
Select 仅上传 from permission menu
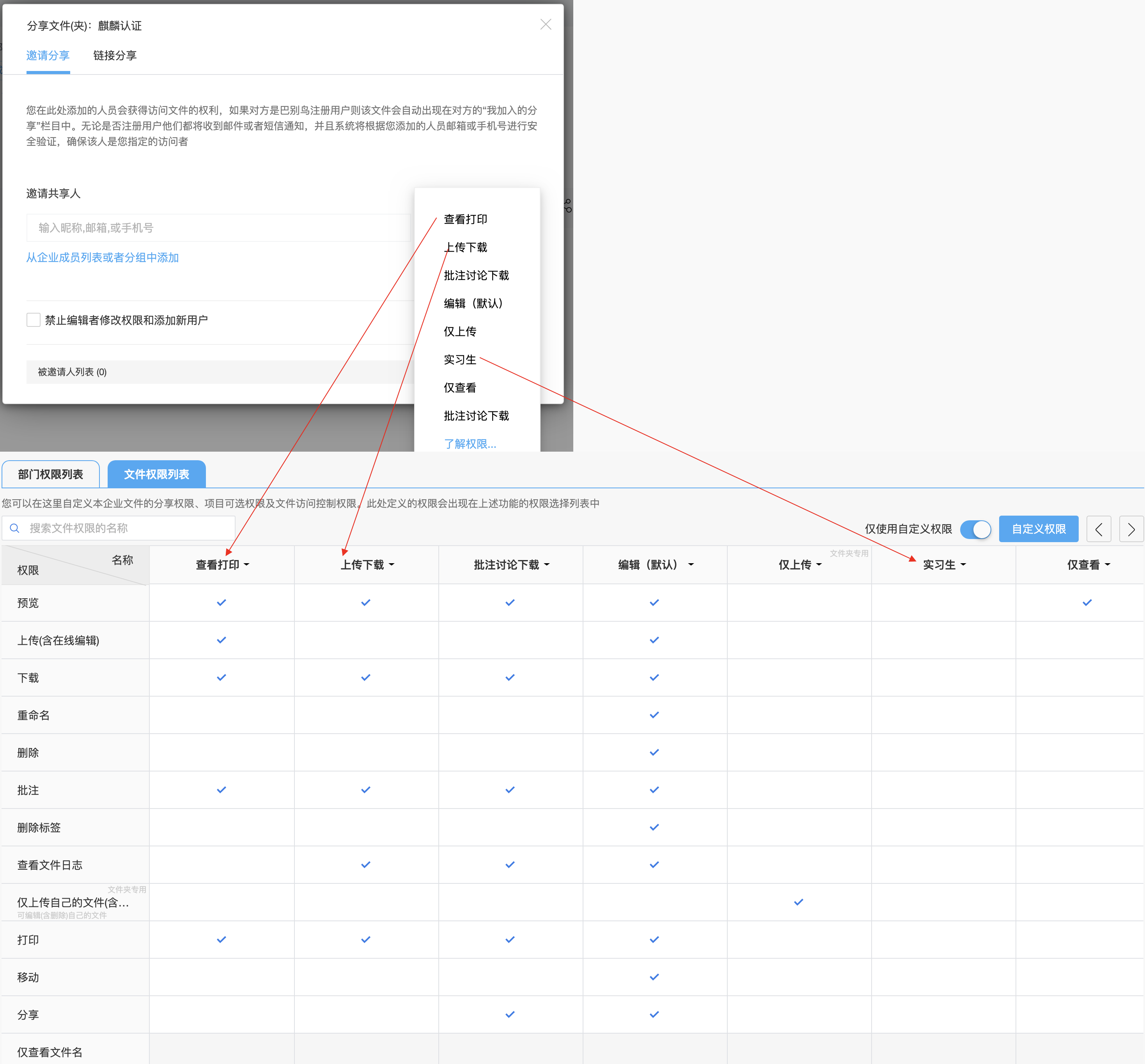pyautogui.click(x=459, y=331)
